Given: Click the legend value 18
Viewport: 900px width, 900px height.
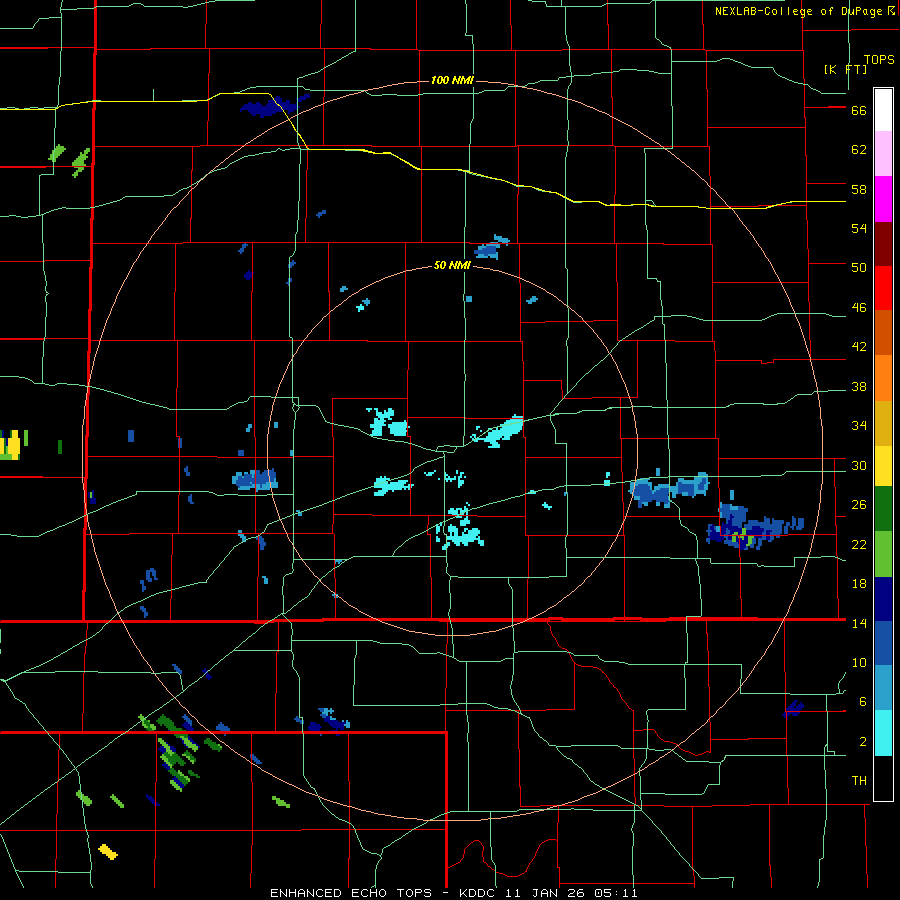Looking at the screenshot, I should coord(859,584).
